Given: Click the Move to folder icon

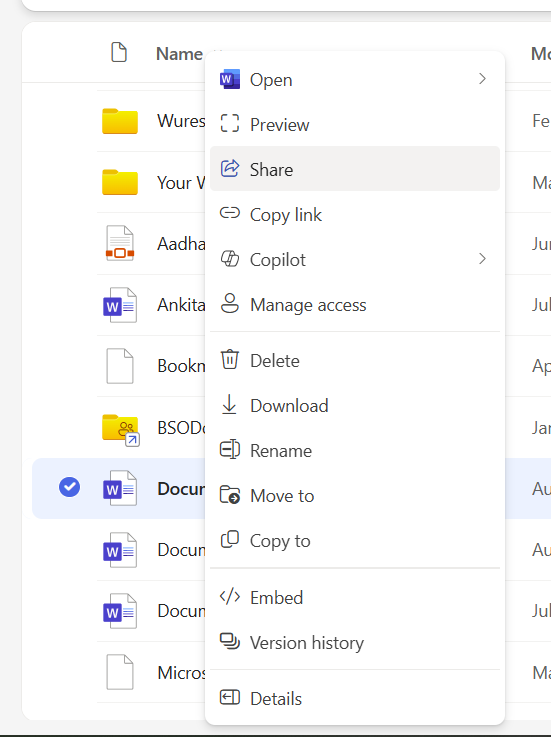Looking at the screenshot, I should pos(230,495).
